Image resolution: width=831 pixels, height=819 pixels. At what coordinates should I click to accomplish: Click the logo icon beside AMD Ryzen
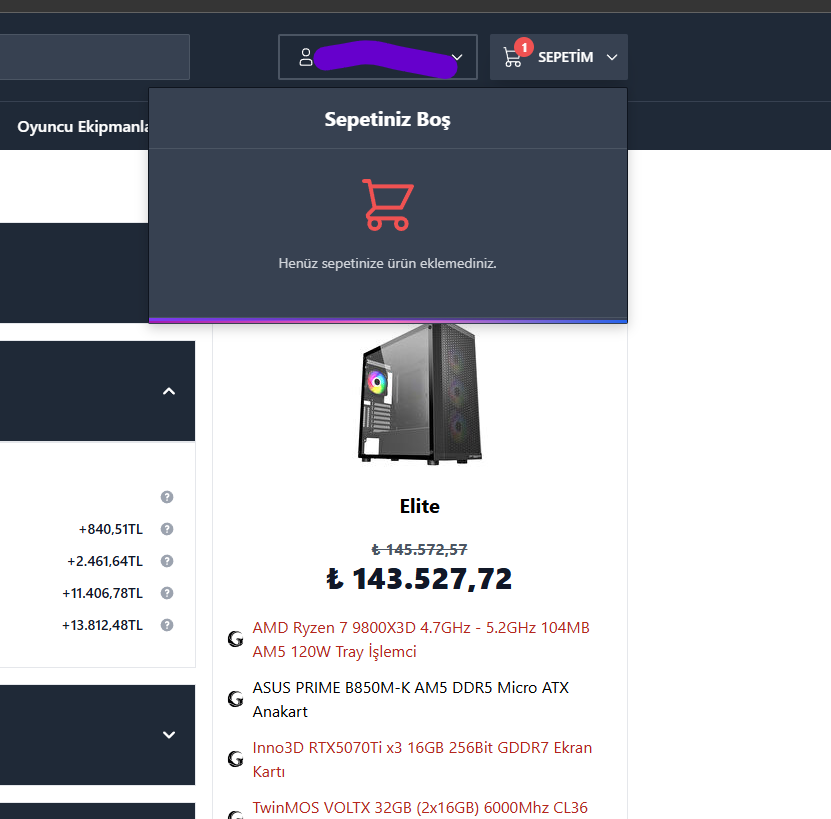[235, 639]
